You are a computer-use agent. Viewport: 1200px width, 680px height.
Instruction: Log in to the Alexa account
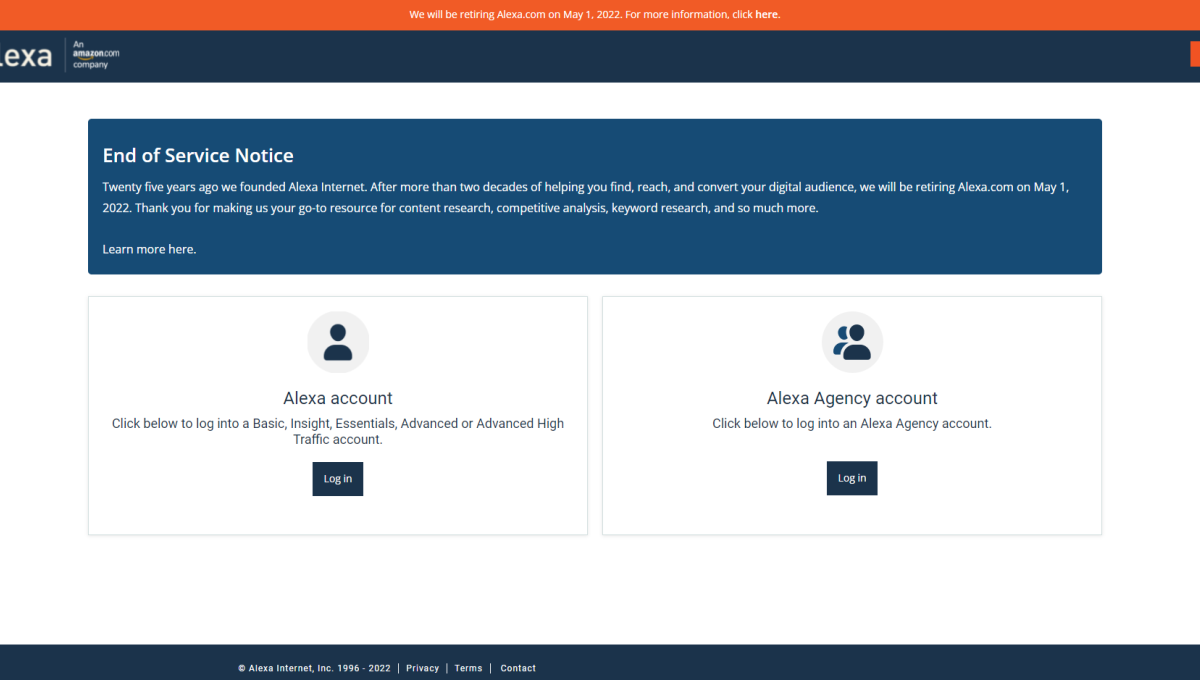[x=338, y=479]
